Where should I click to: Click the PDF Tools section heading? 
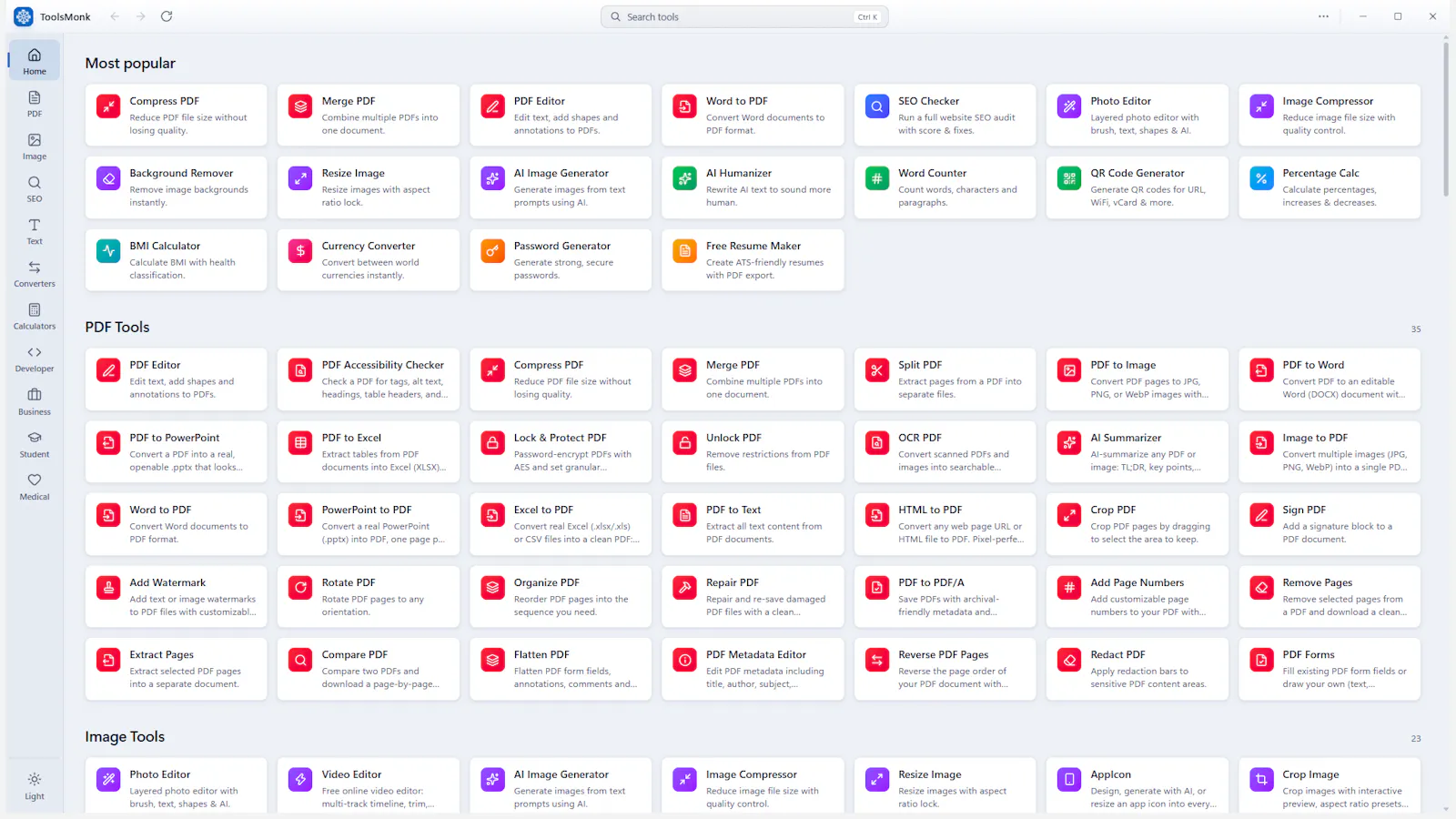[117, 327]
